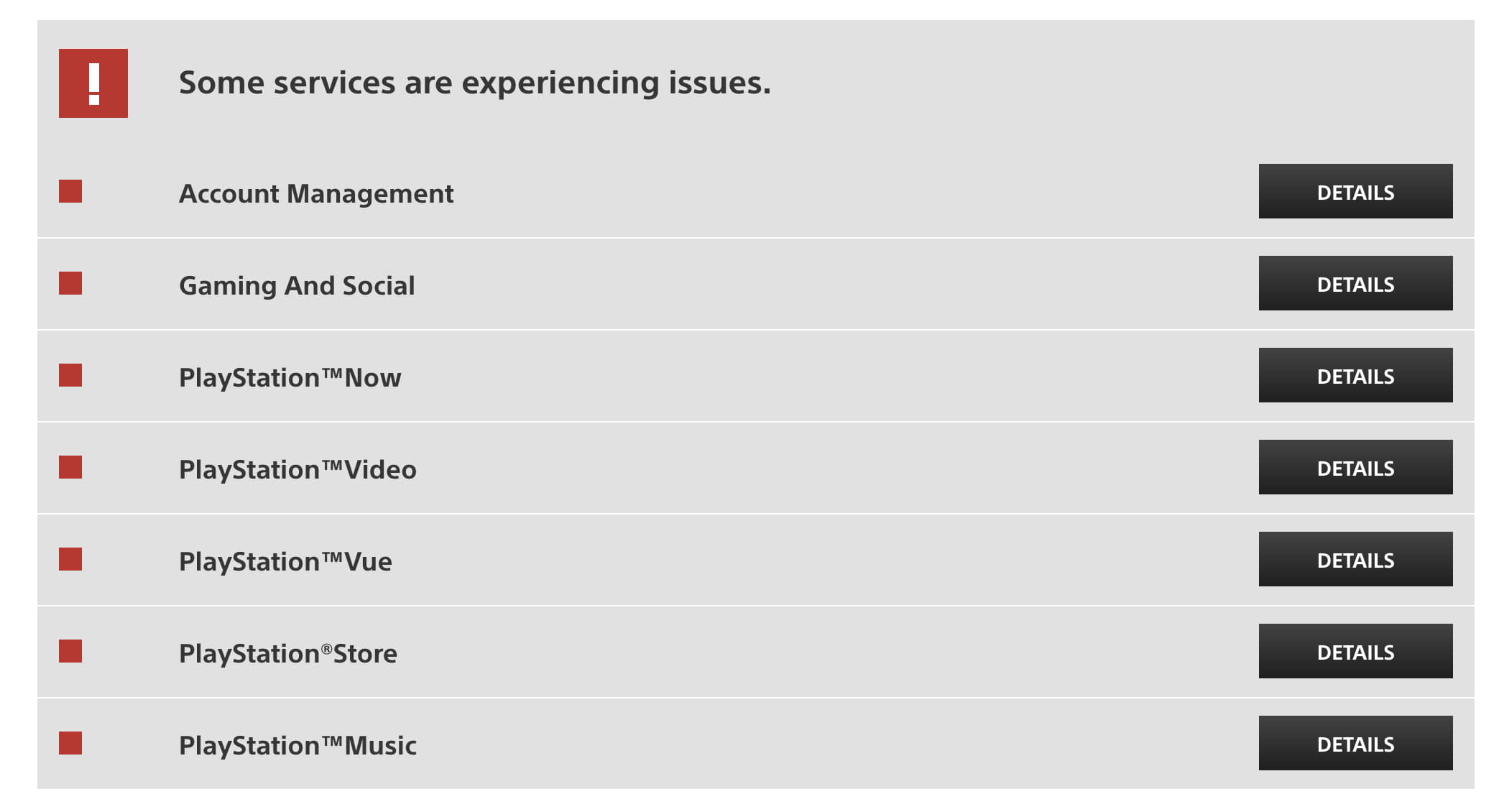
Task: Click the red exclamation alert icon
Action: [93, 83]
